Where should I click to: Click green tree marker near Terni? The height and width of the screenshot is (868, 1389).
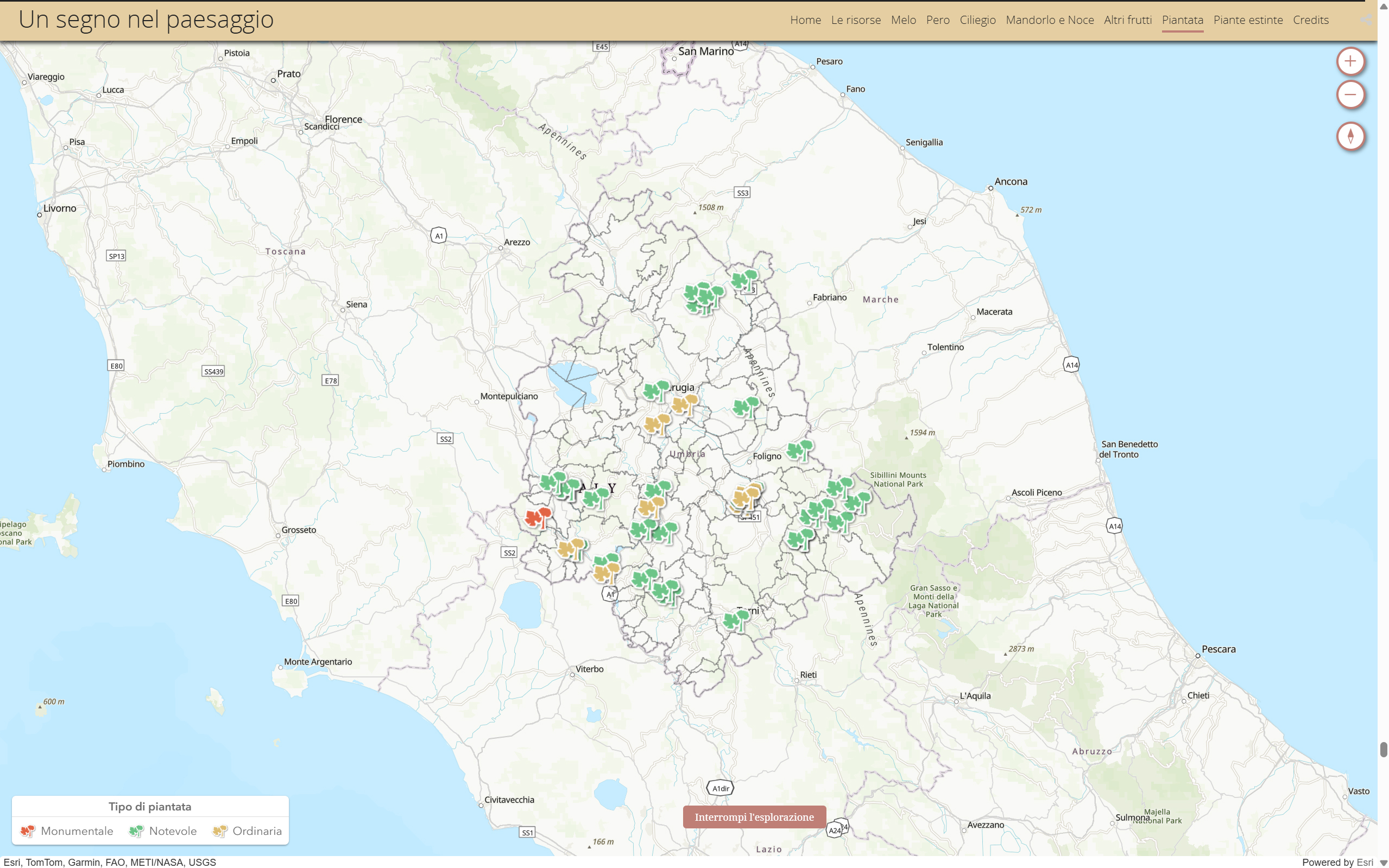(736, 620)
